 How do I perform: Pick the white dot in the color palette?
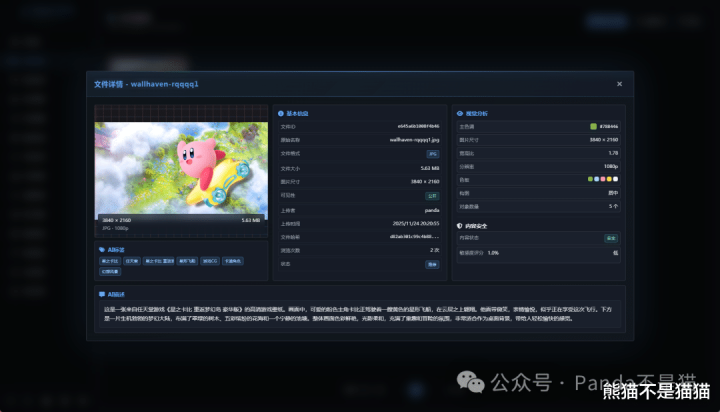[x=615, y=179]
